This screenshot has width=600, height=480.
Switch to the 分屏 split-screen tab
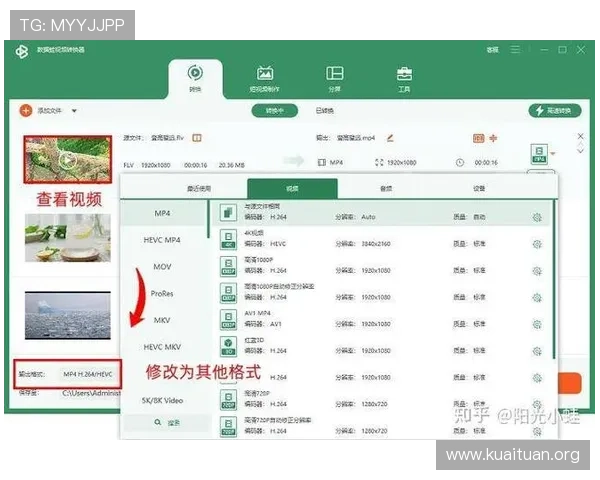click(x=334, y=79)
